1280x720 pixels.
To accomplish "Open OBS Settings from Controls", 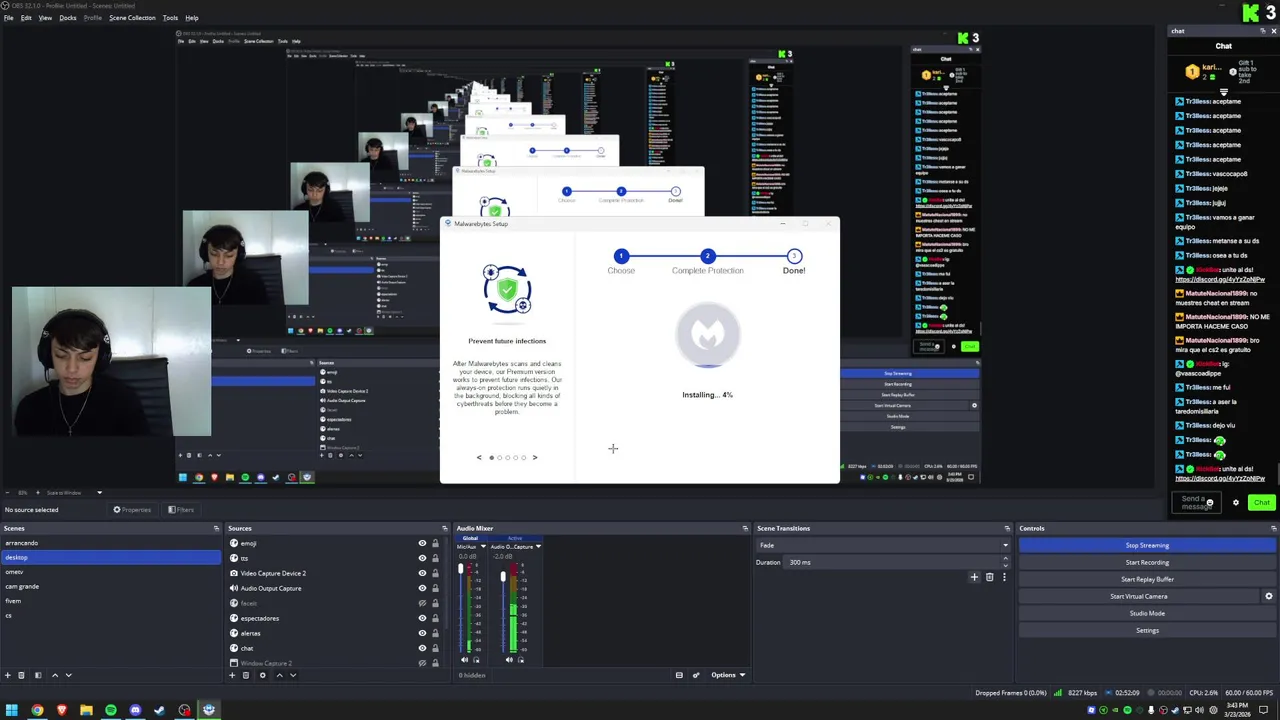I will pos(1147,630).
